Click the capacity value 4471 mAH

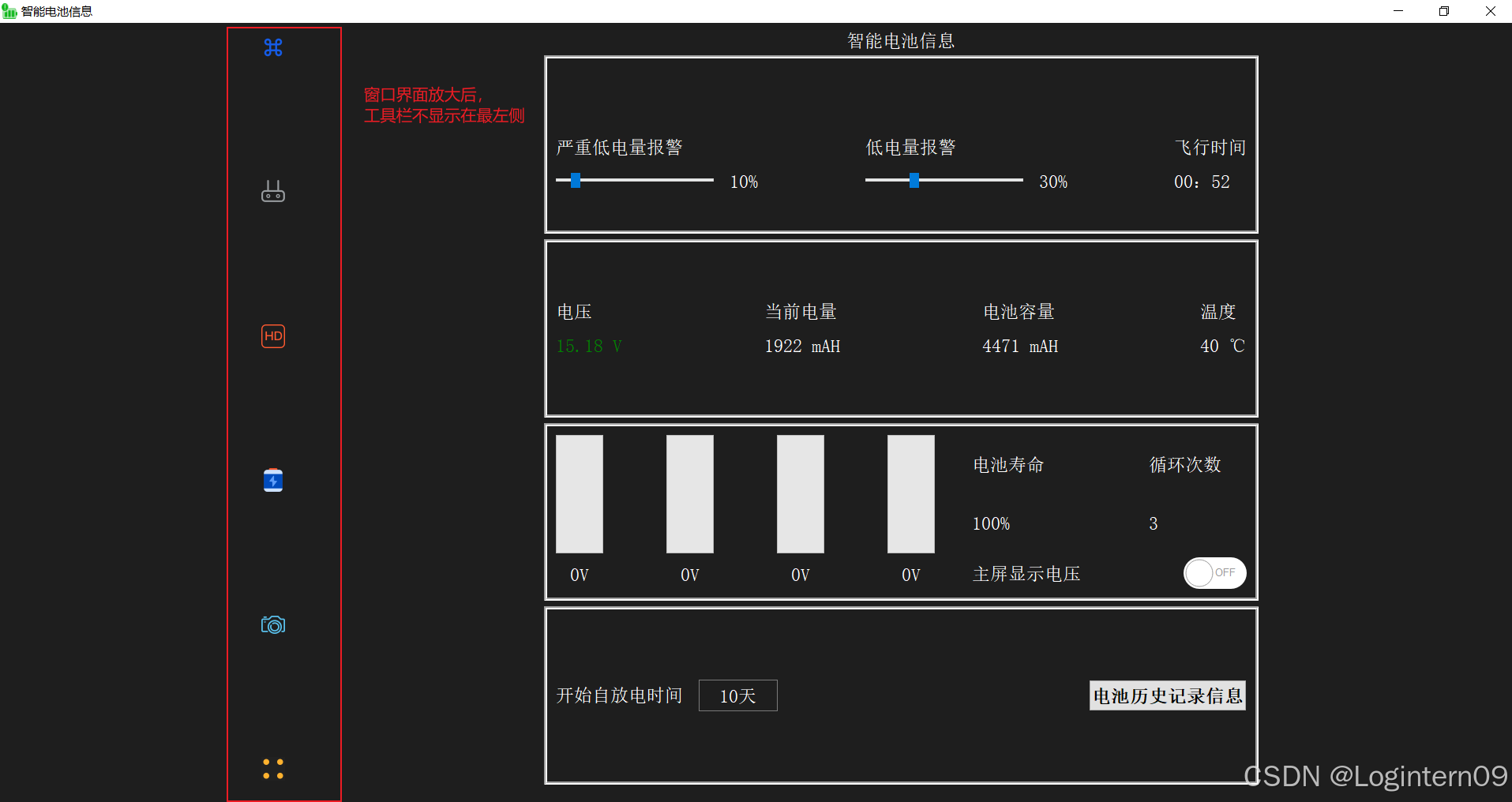(x=1020, y=347)
